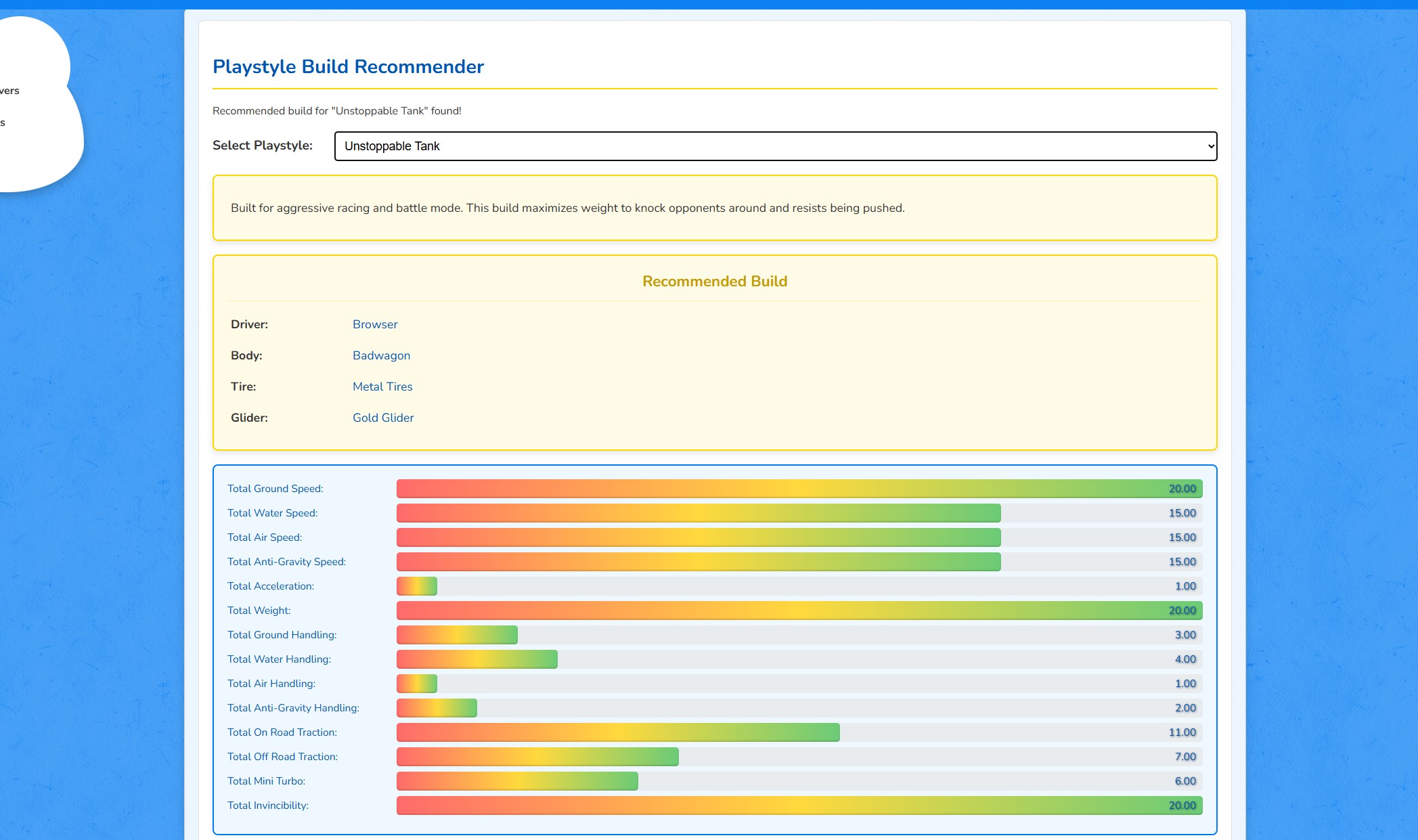The width and height of the screenshot is (1418, 840).
Task: Click the Playstyle Build Recommender heading
Action: [x=348, y=66]
